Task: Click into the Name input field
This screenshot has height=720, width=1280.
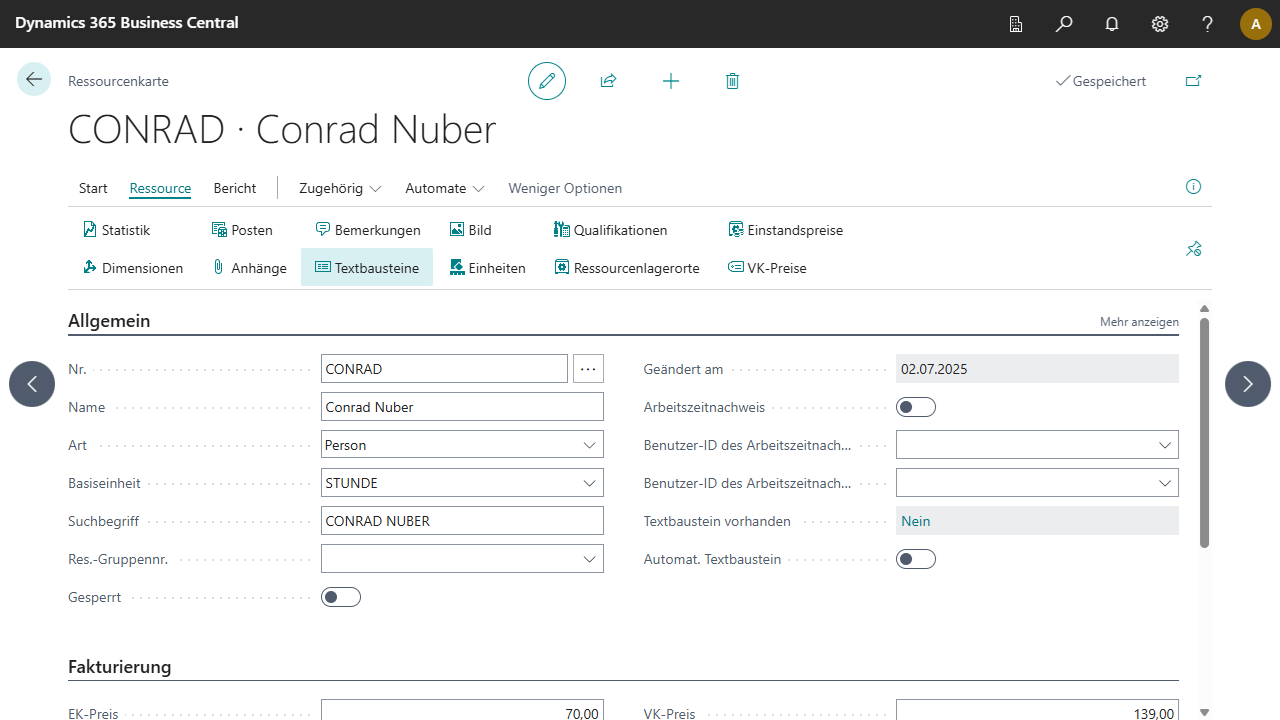Action: pyautogui.click(x=462, y=407)
